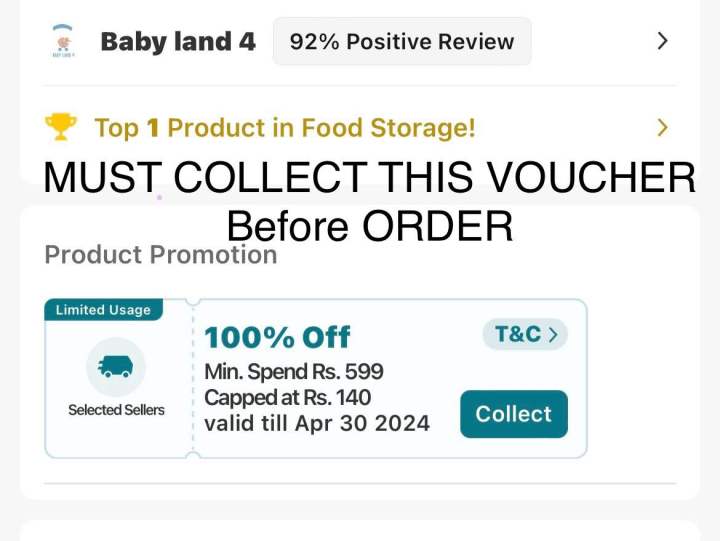Open store page via Baby land 4 chevron

pos(661,41)
